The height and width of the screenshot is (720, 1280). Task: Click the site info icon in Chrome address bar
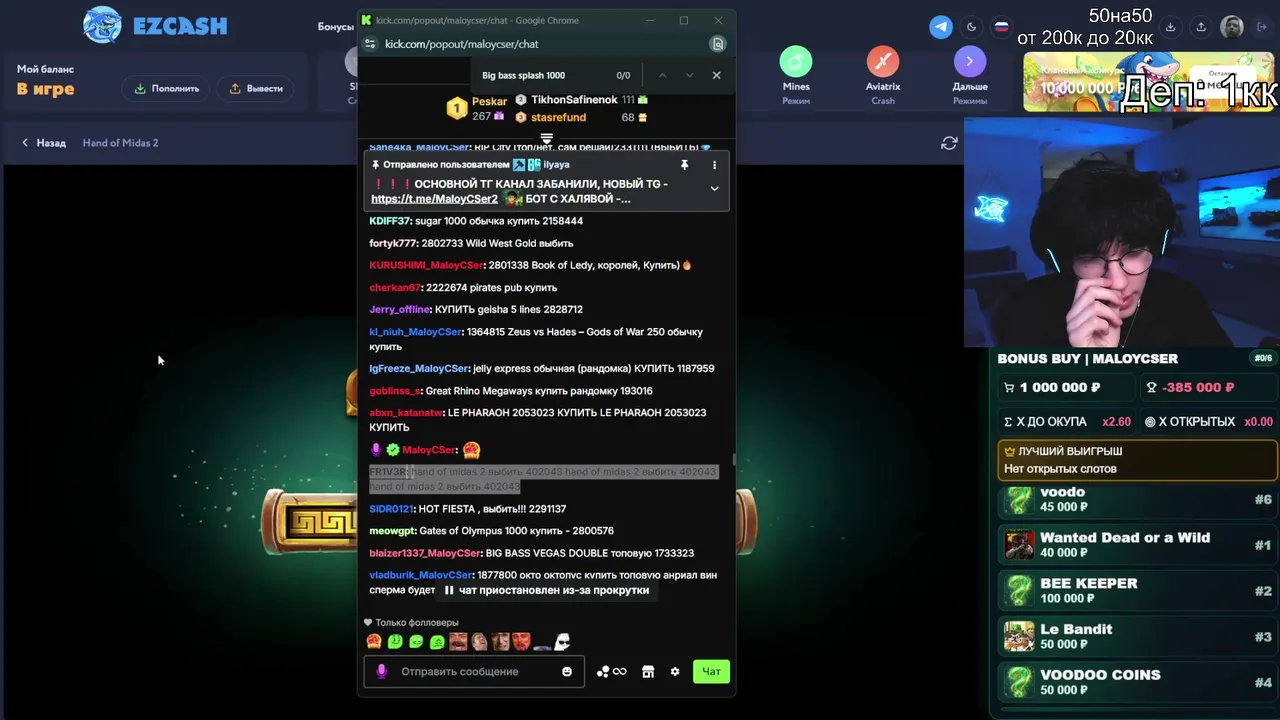click(x=370, y=44)
